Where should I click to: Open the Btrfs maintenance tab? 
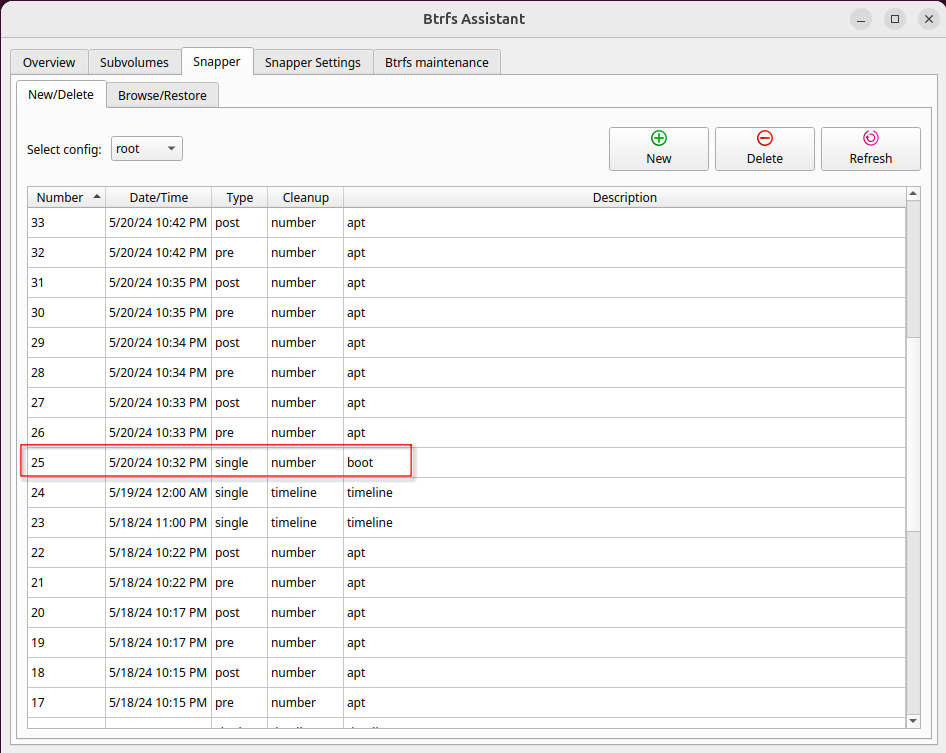pos(437,62)
